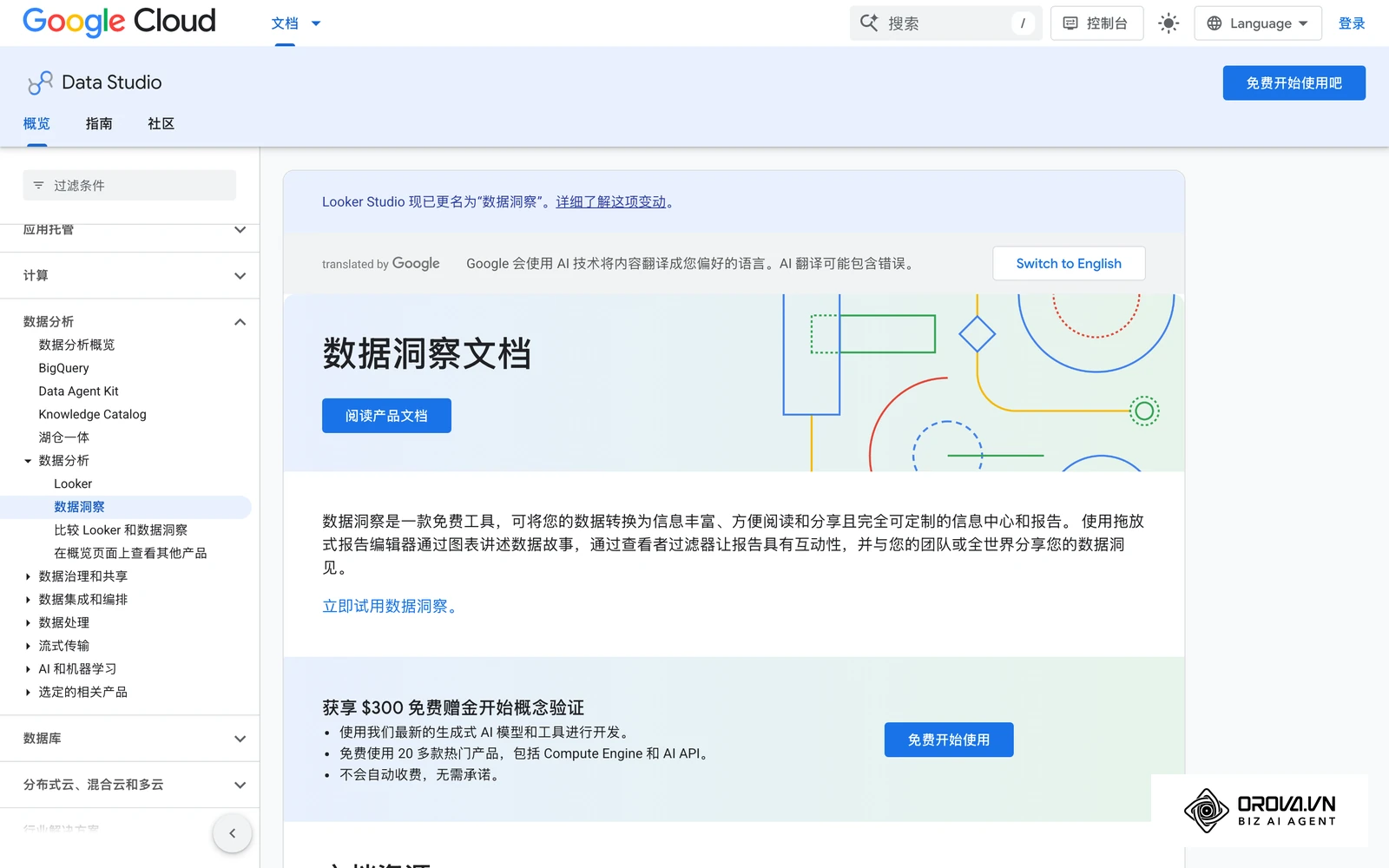Click the Switch to English button

[x=1069, y=263]
